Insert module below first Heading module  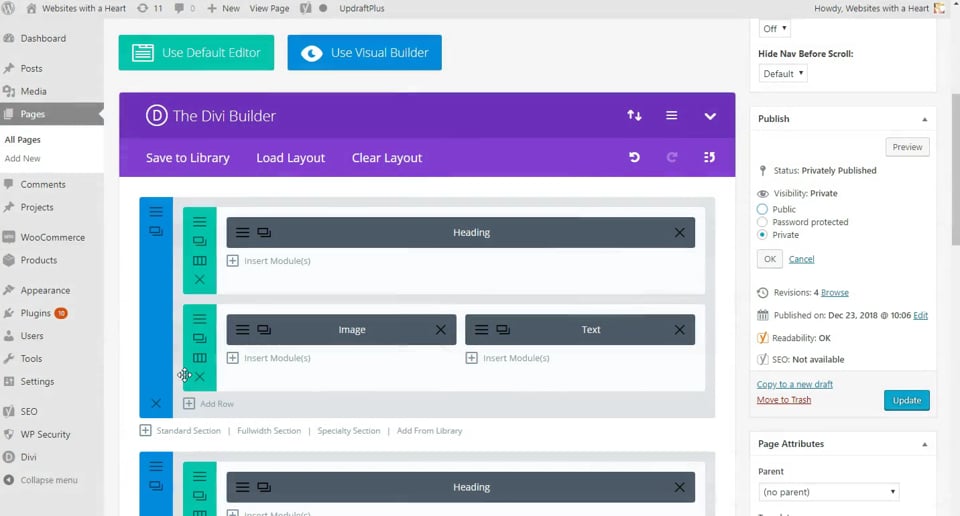(x=269, y=261)
